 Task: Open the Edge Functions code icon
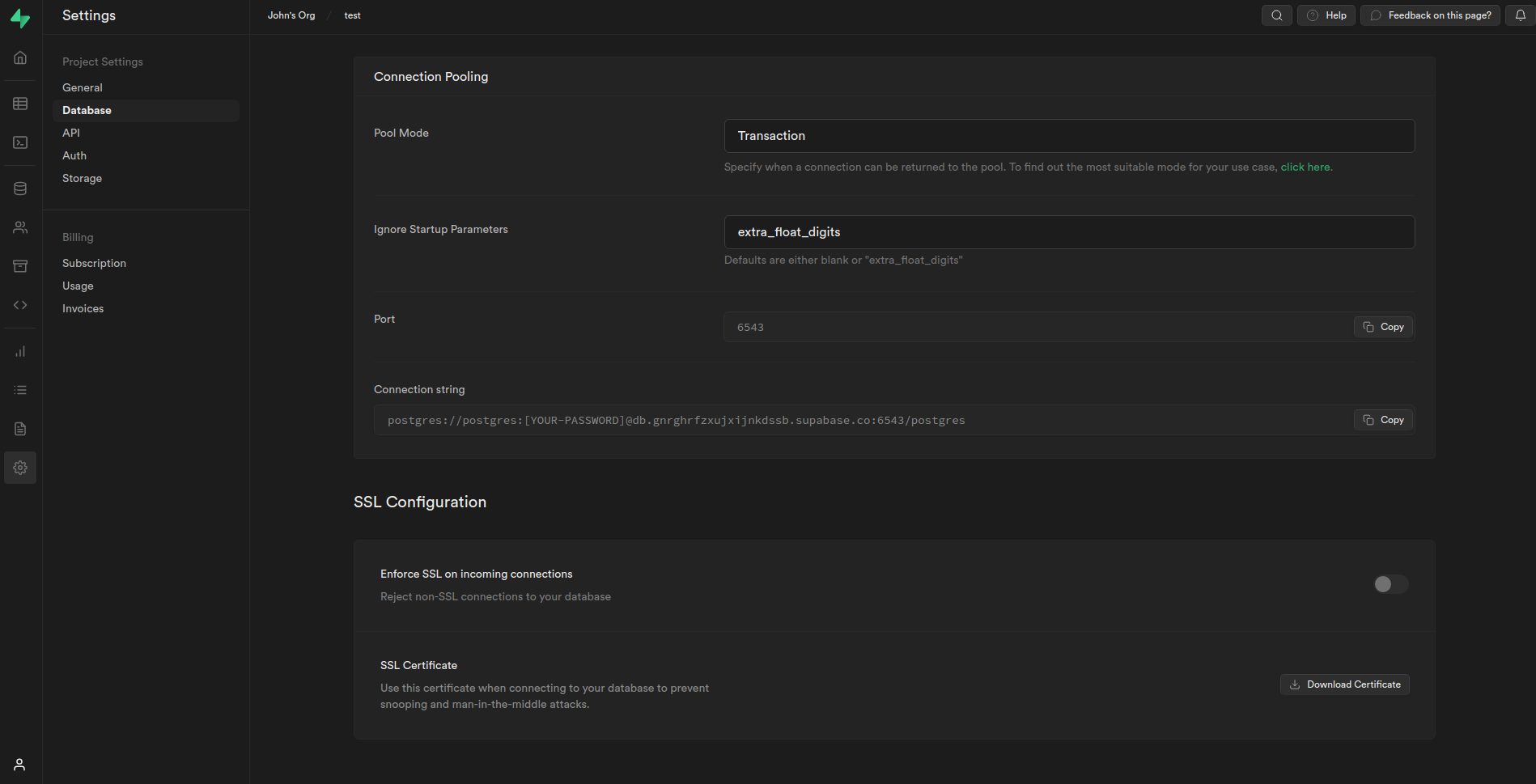(x=20, y=305)
